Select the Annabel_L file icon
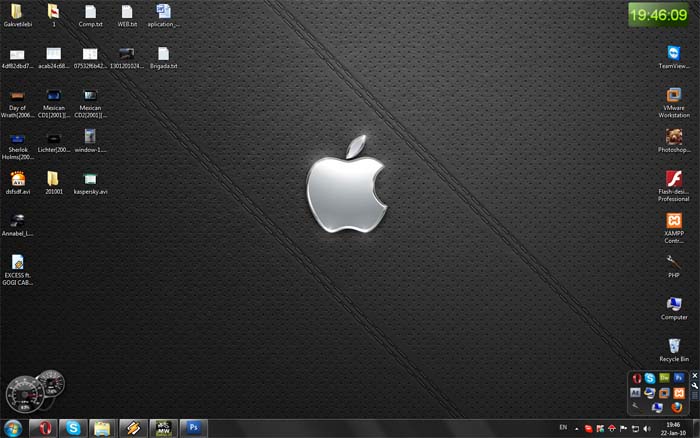The width and height of the screenshot is (700, 438). pos(17,225)
